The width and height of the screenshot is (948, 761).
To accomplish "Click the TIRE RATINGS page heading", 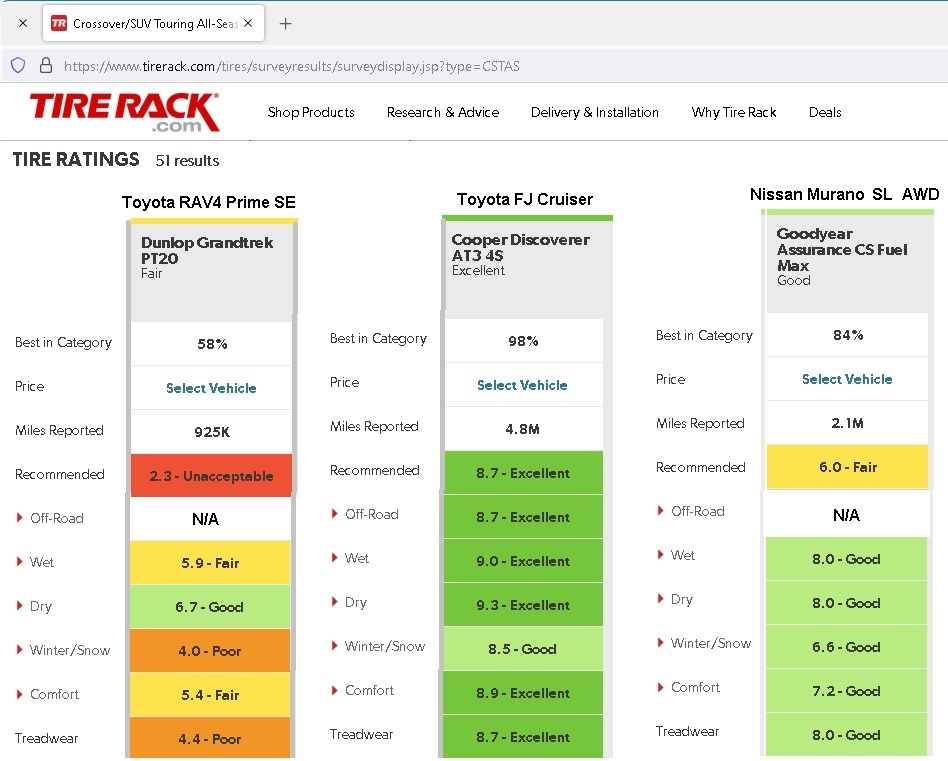I will 76,160.
